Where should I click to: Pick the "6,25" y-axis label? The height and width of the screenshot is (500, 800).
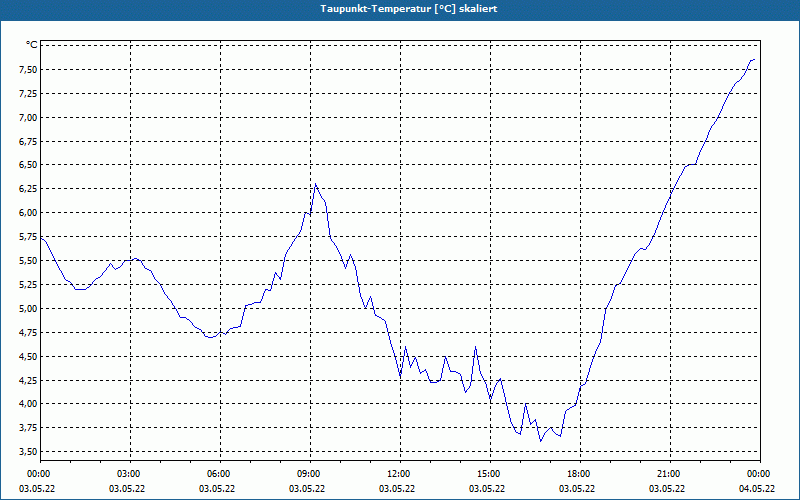(x=28, y=189)
